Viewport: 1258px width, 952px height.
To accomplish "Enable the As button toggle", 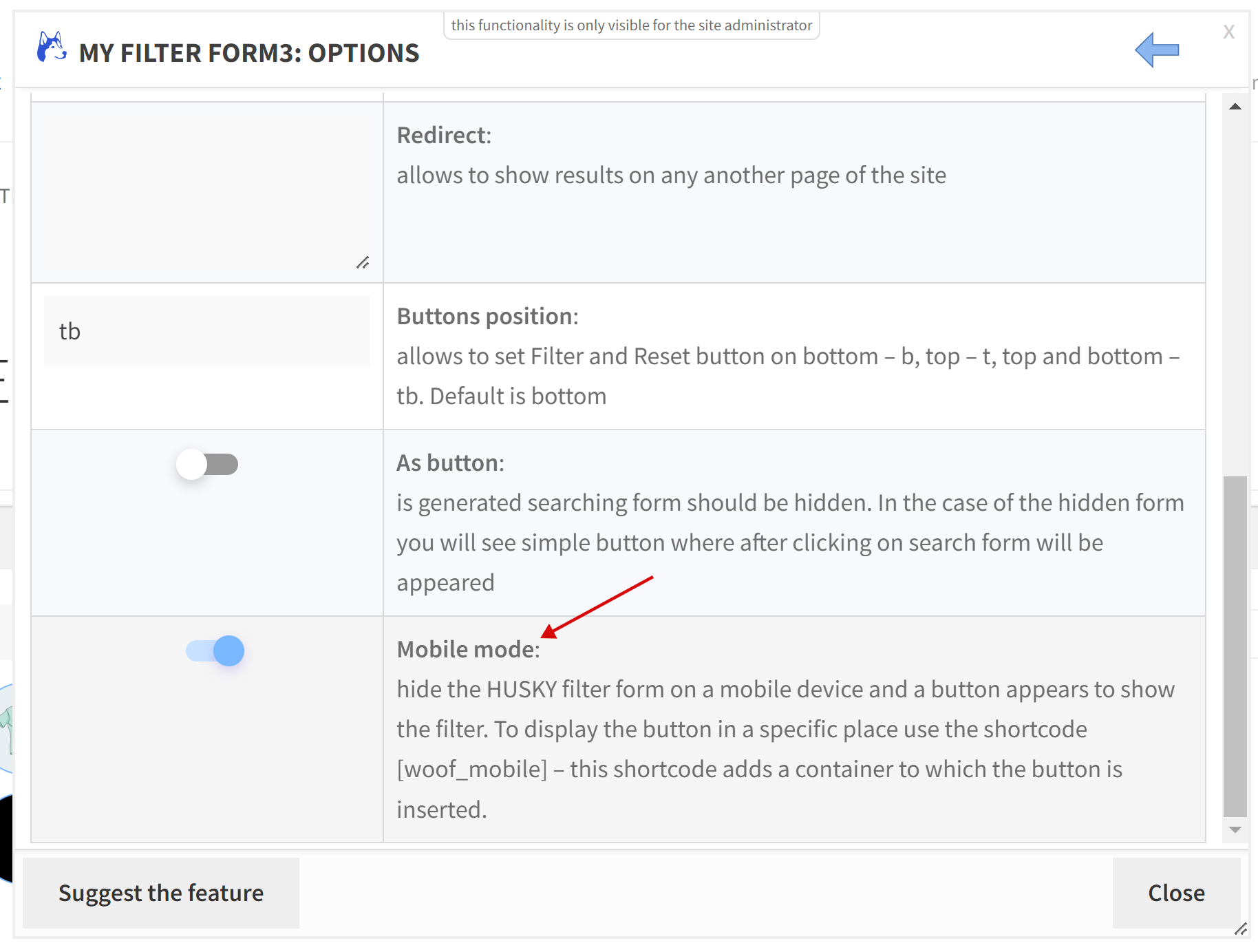I will point(207,465).
